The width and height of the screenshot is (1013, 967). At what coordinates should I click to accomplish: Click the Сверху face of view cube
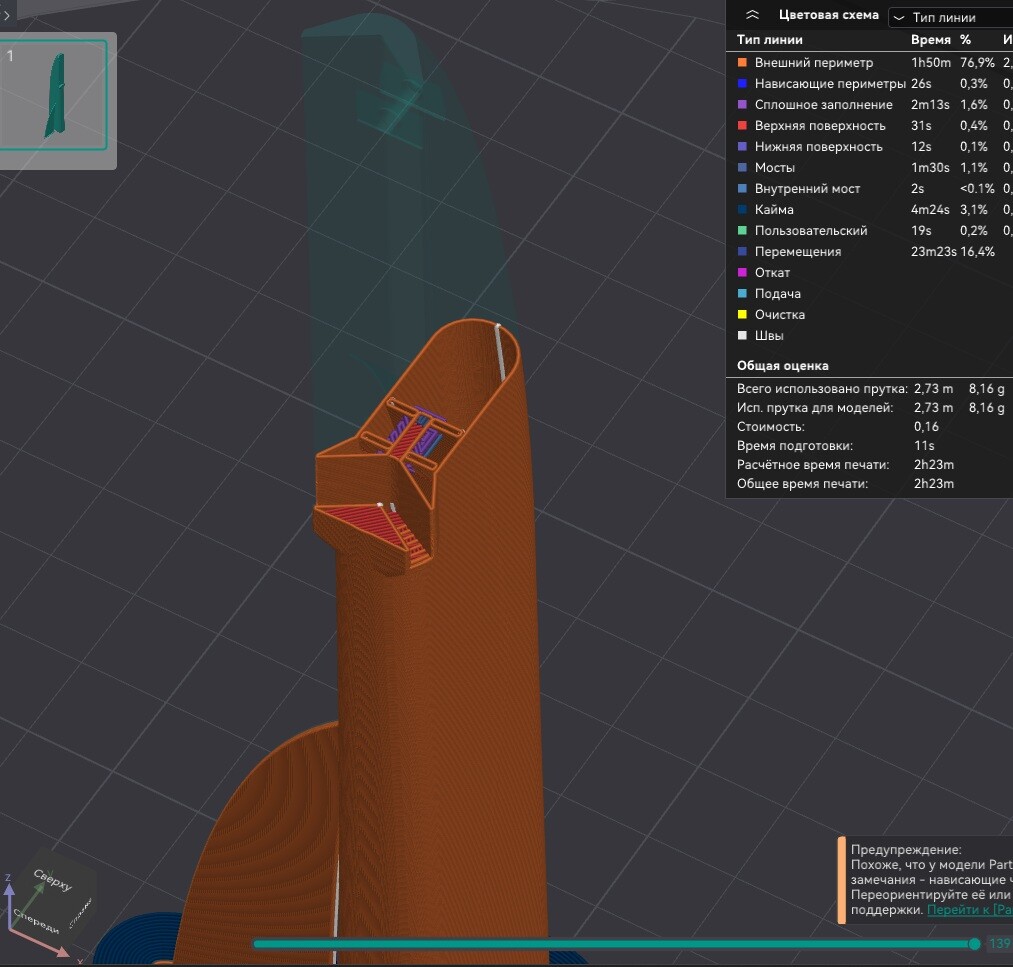point(53,880)
